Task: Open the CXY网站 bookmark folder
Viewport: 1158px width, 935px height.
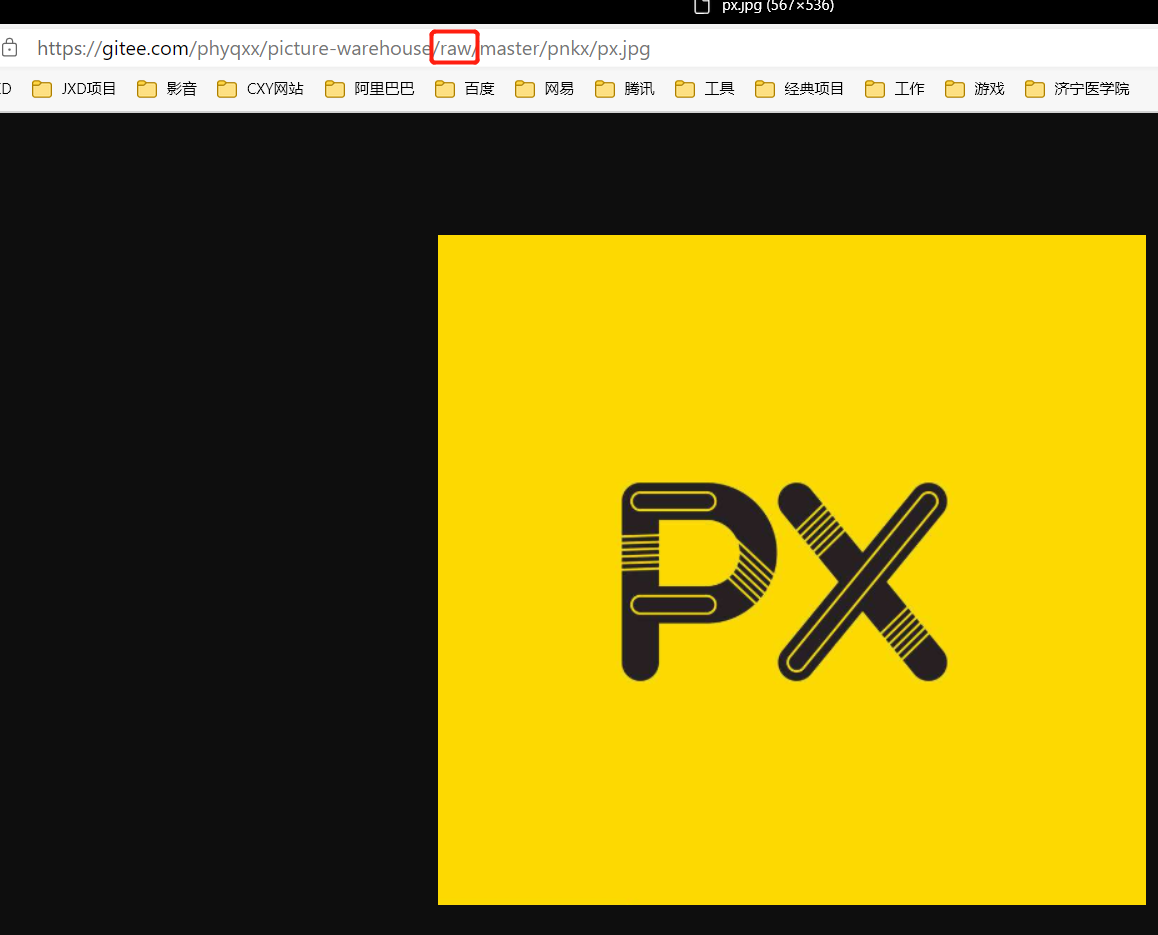Action: coord(260,89)
